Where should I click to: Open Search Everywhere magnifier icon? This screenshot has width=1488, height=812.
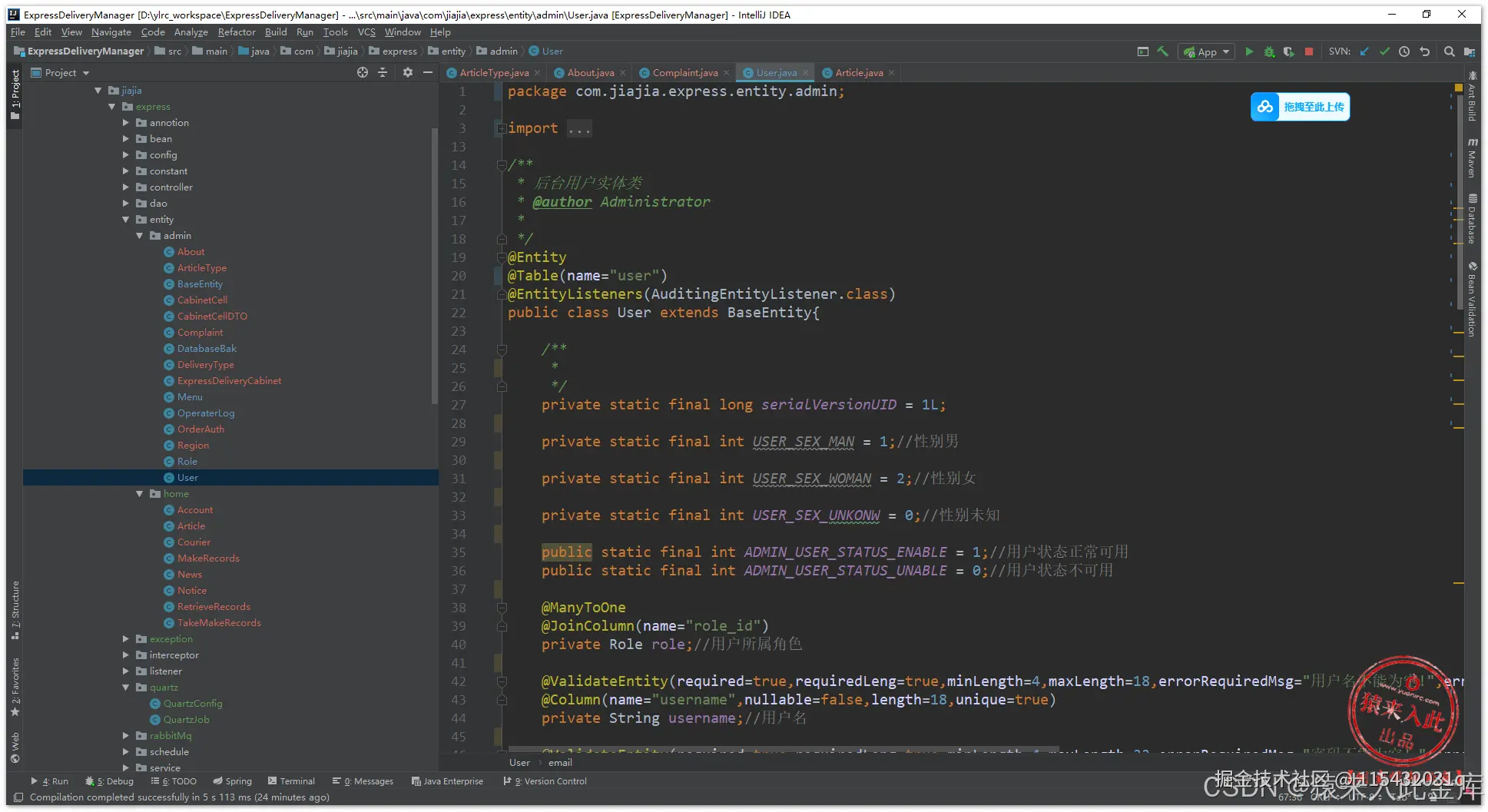click(1449, 51)
